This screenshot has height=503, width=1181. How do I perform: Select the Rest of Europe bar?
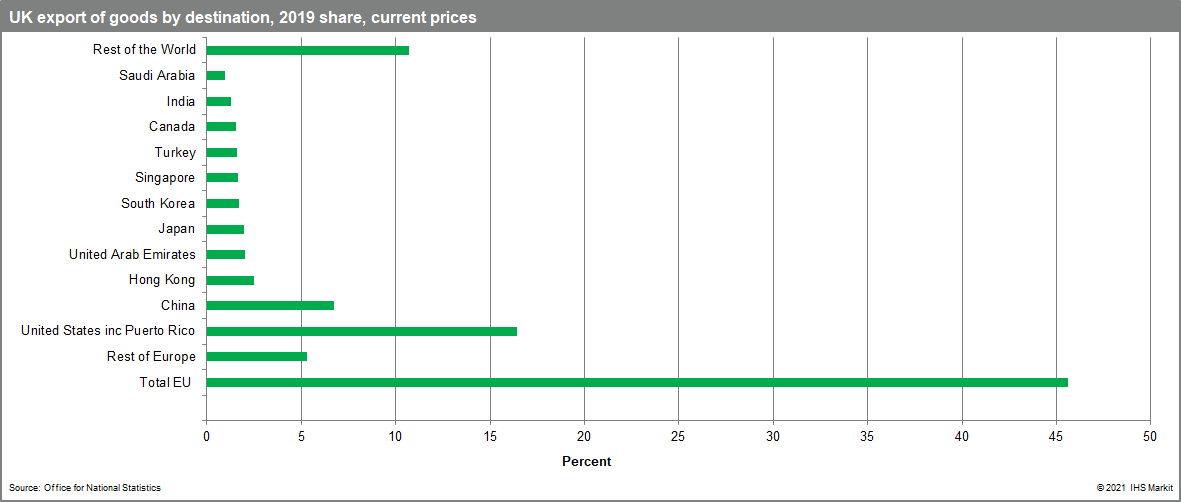[x=256, y=357]
